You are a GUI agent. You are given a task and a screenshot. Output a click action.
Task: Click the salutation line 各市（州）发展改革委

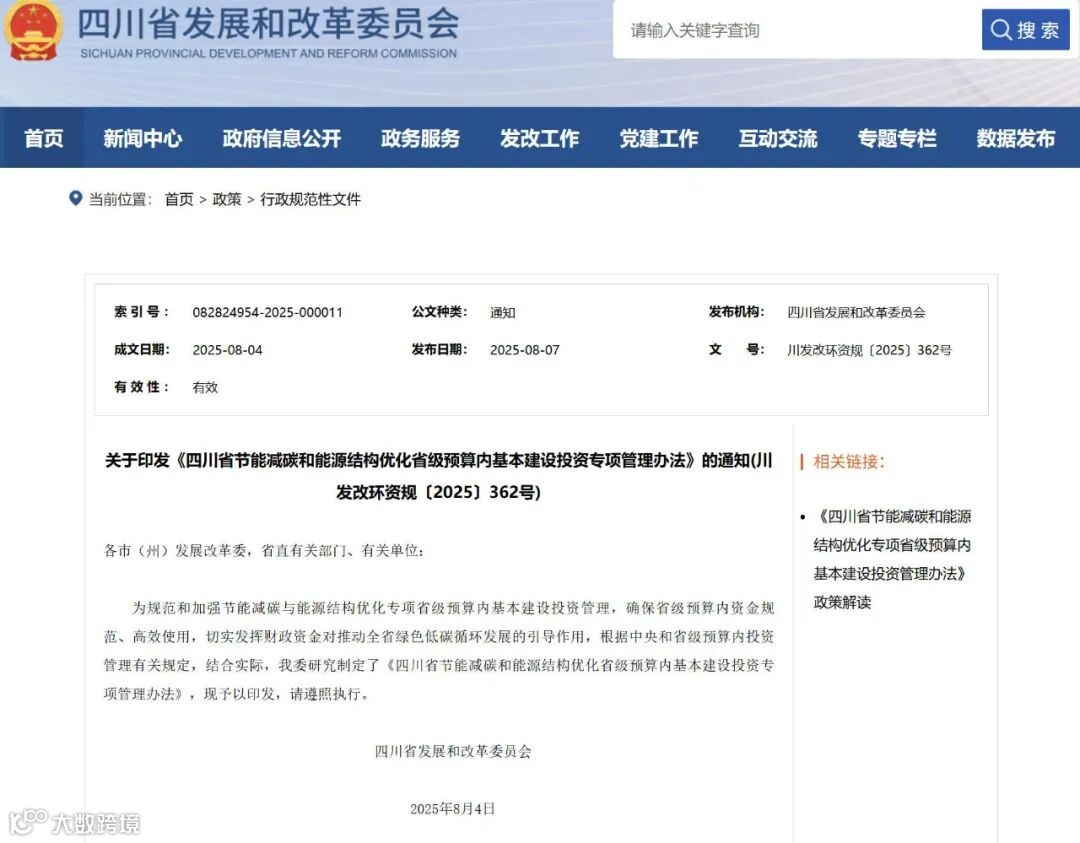pos(264,550)
